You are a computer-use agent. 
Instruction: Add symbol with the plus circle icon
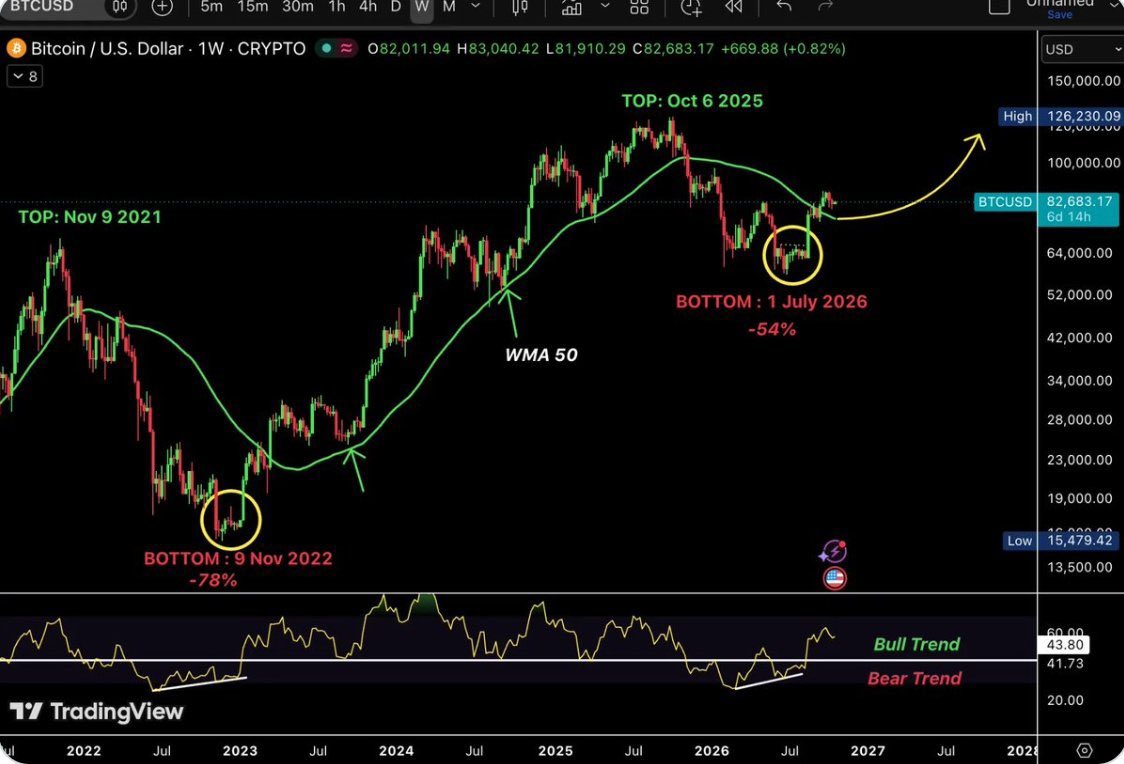pyautogui.click(x=163, y=7)
